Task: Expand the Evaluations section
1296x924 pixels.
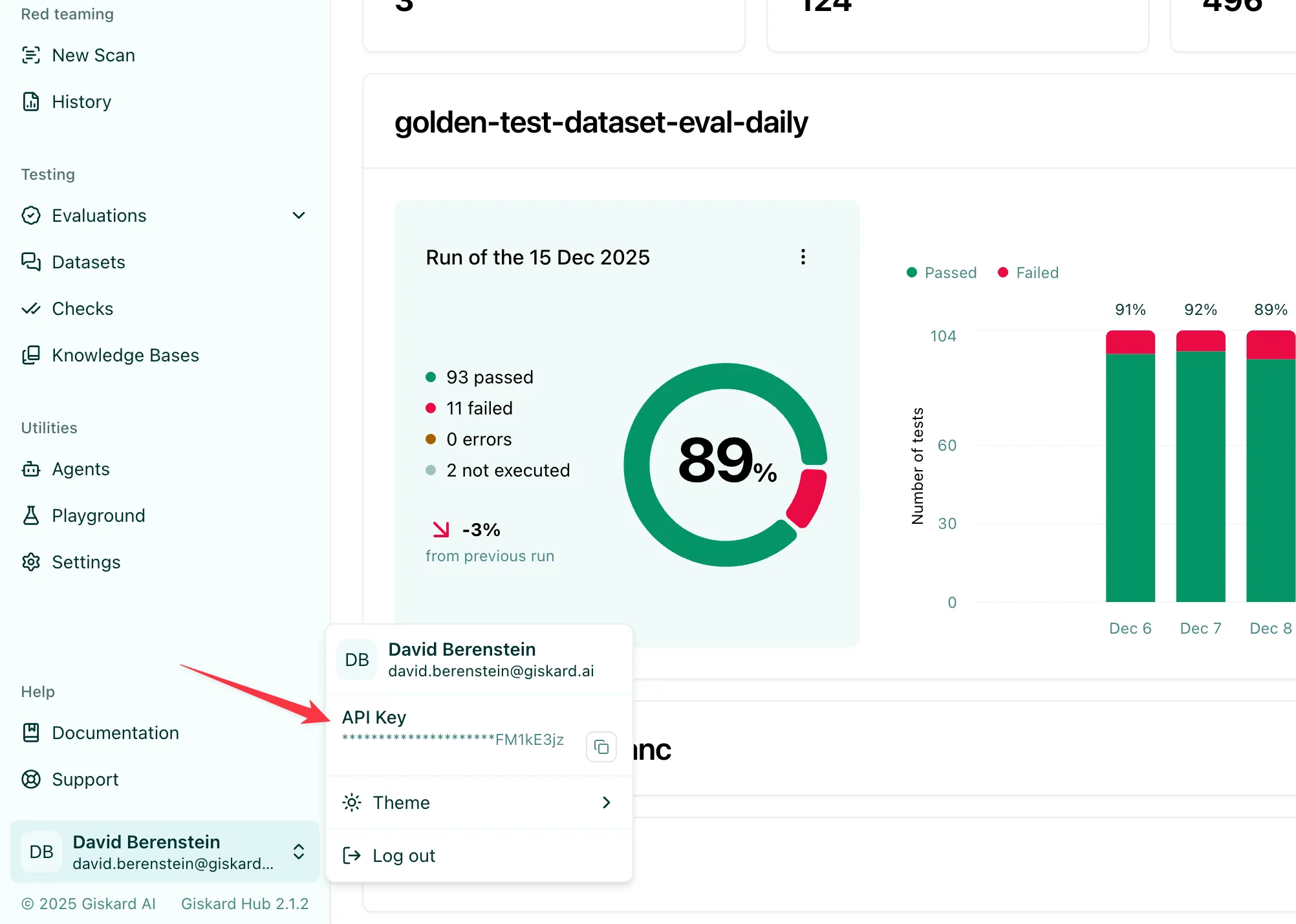Action: click(x=298, y=215)
